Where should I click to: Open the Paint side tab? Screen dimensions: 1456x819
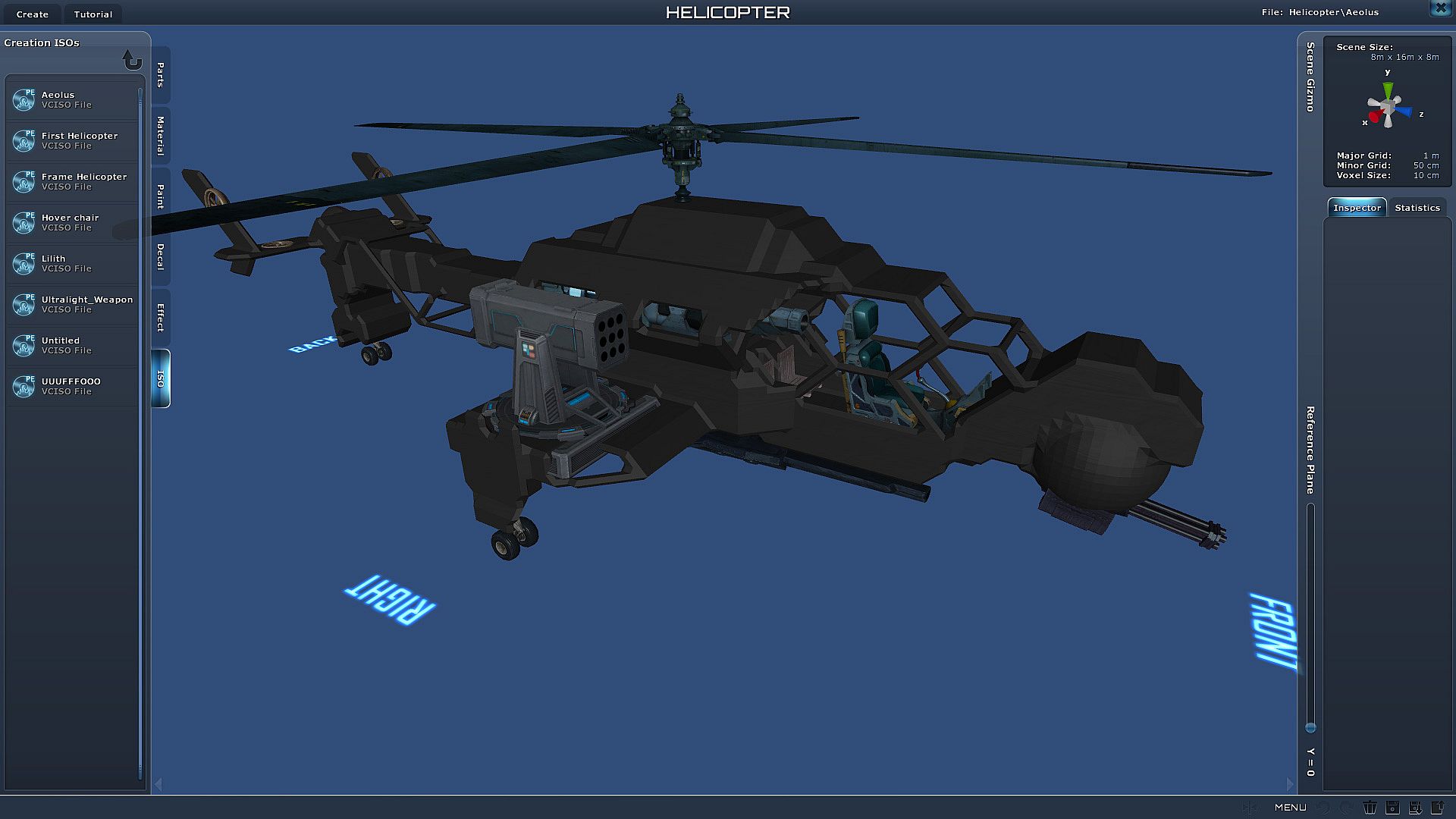coord(161,196)
